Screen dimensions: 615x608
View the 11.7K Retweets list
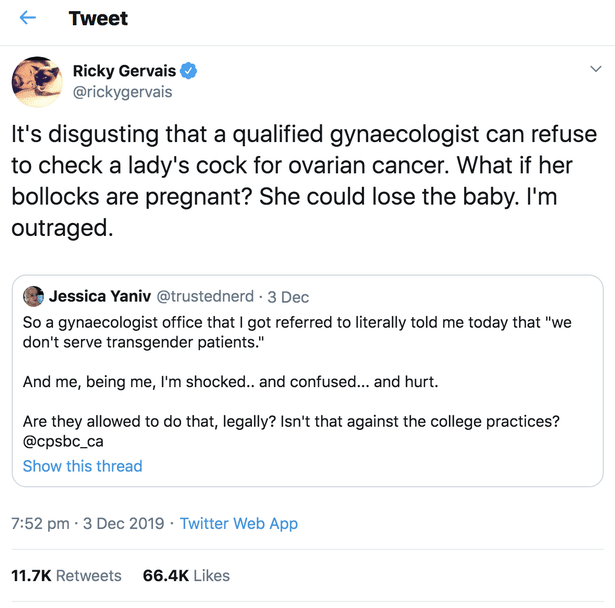click(x=66, y=576)
